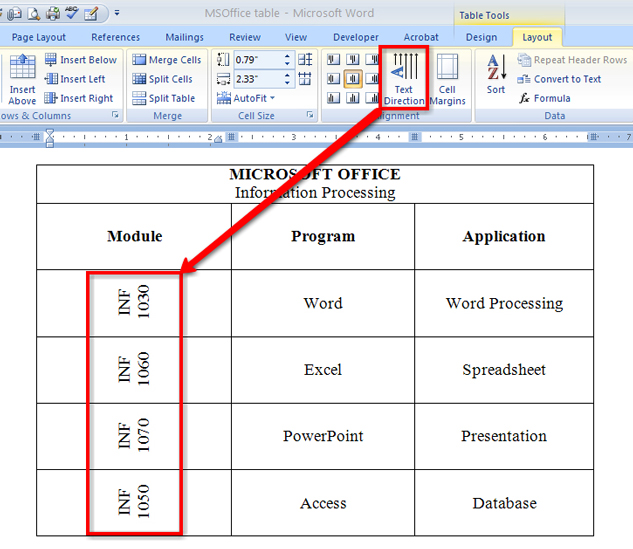Toggle Align Bottom Left cell alignment
Screen dimensions: 633x549
pos(333,98)
